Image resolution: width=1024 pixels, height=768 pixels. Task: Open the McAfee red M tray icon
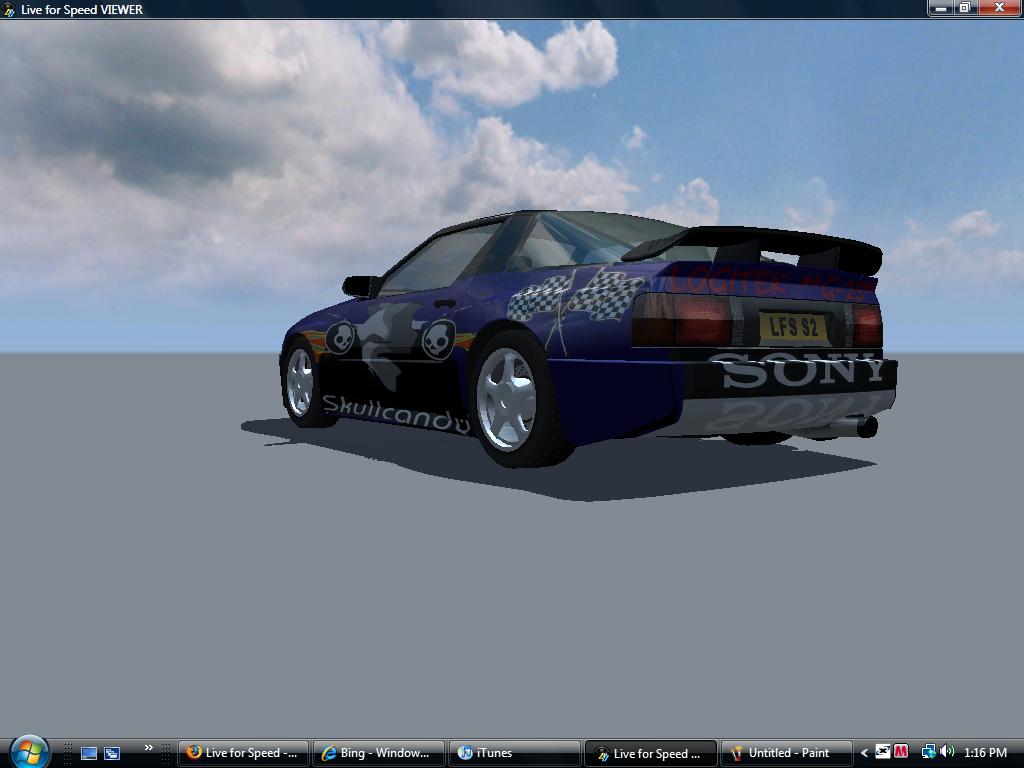tap(901, 752)
